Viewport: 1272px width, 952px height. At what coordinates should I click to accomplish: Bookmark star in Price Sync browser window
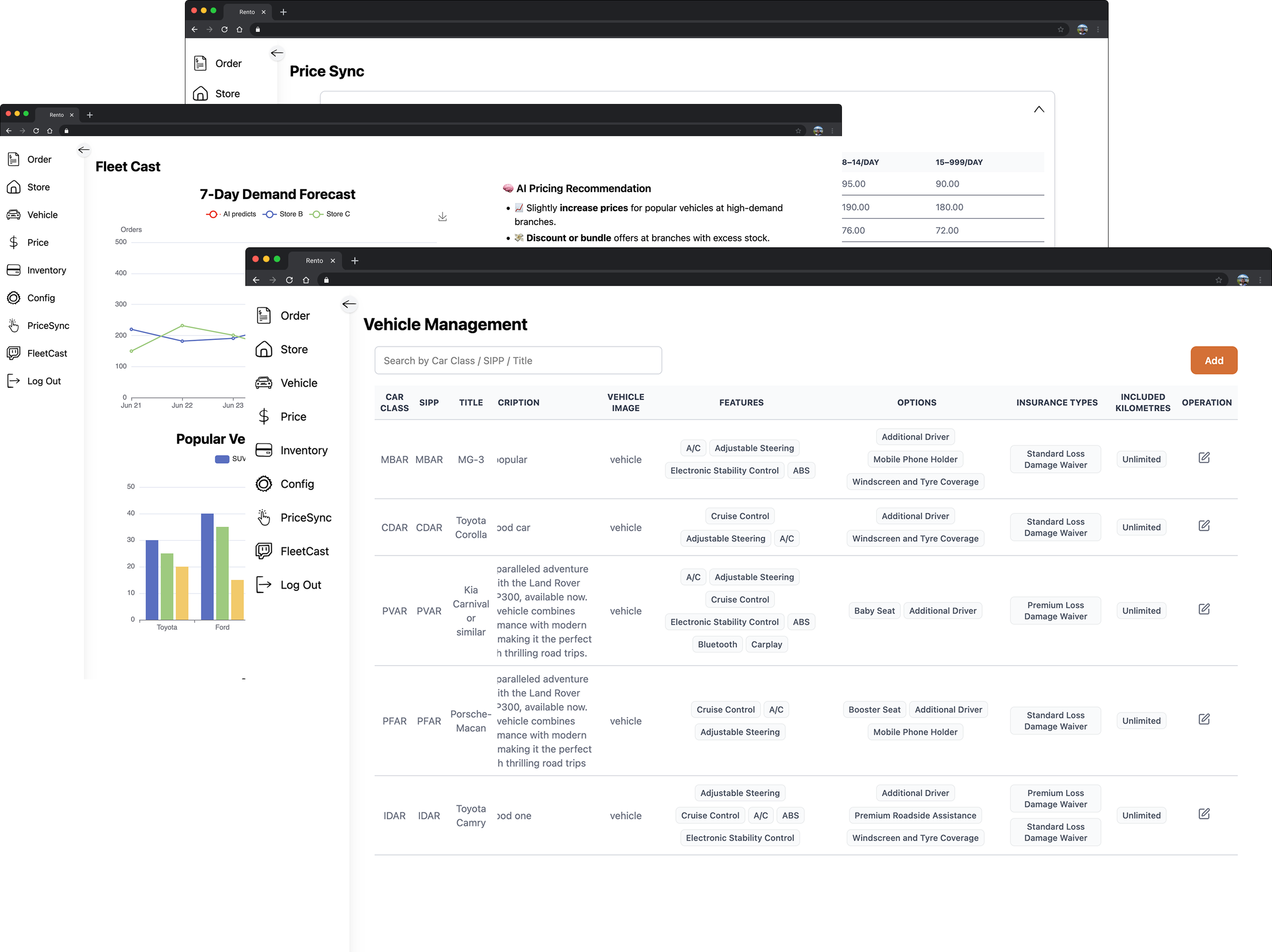click(x=1060, y=29)
